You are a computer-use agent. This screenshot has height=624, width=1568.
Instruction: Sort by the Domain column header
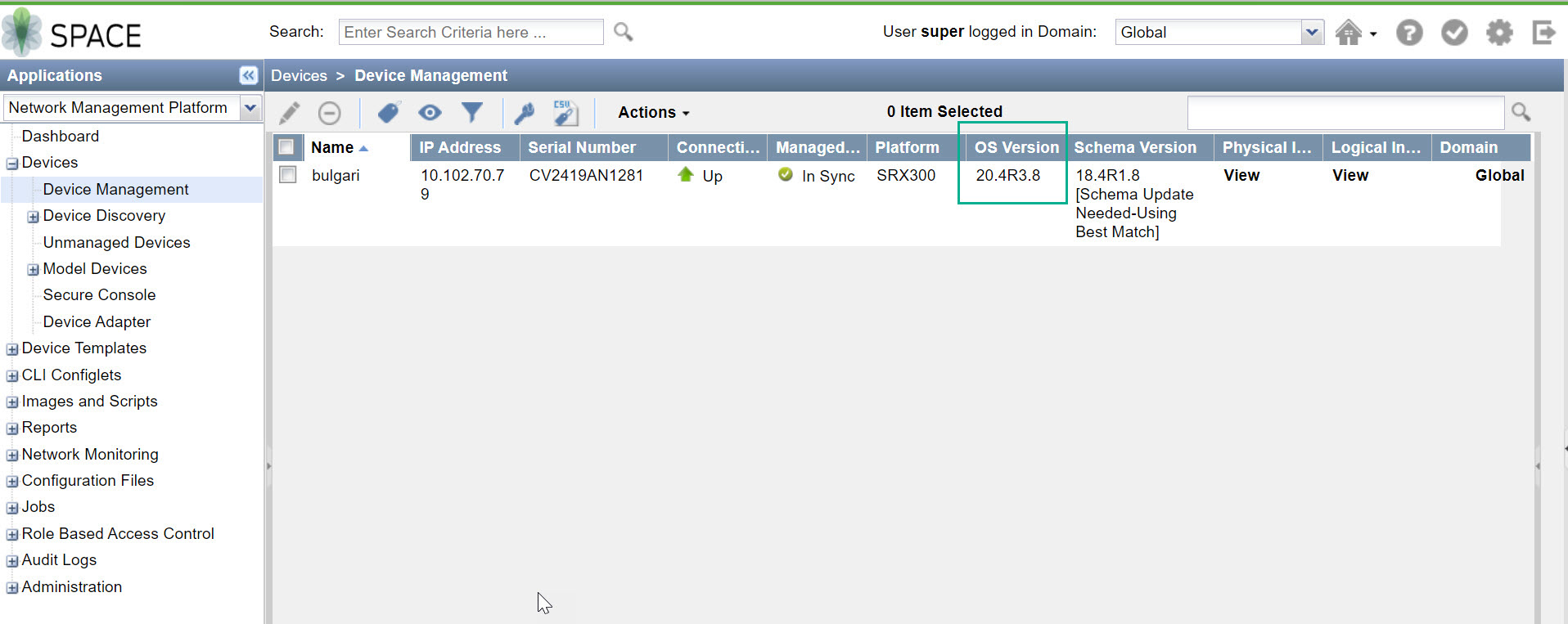pos(1481,147)
